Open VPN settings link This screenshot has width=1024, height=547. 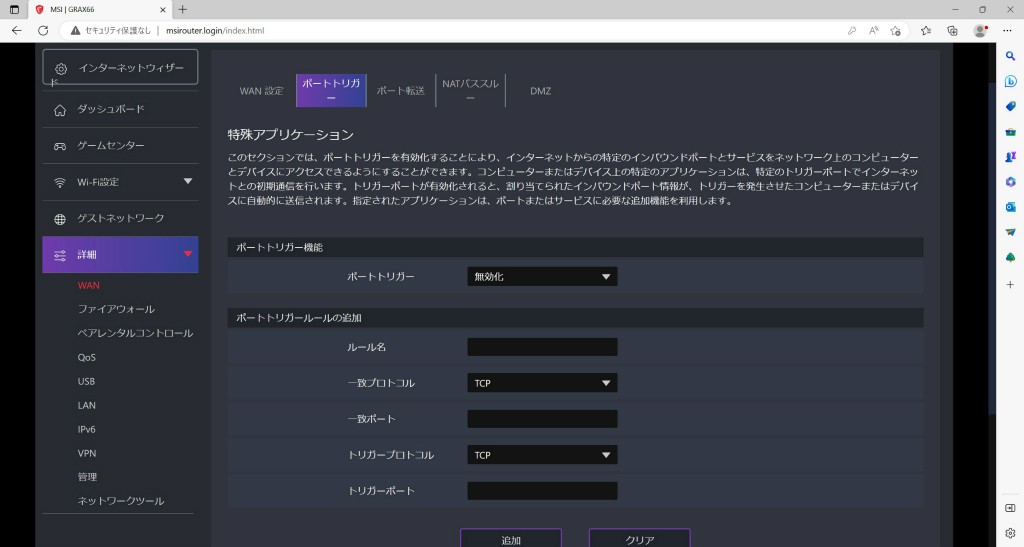[86, 453]
